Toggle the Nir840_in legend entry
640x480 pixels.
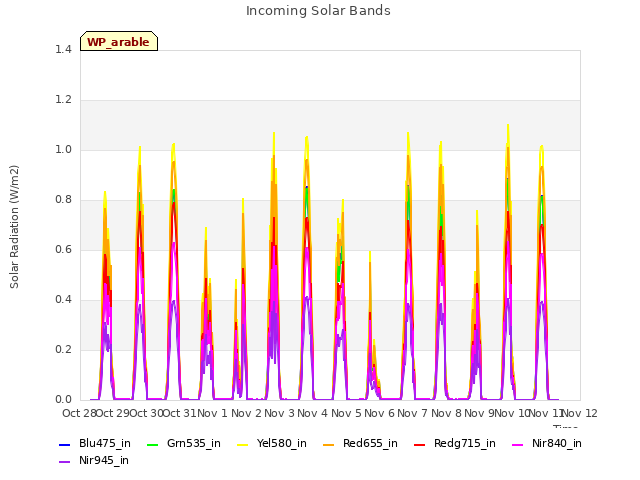coord(547,443)
